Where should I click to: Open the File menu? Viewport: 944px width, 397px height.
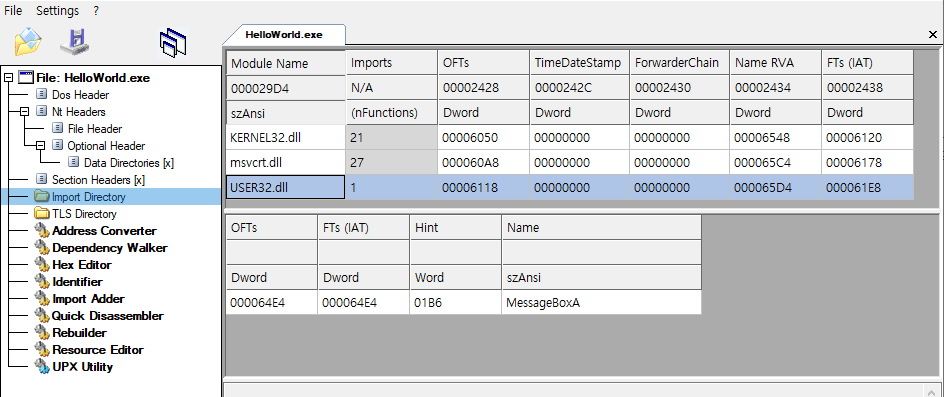point(13,11)
